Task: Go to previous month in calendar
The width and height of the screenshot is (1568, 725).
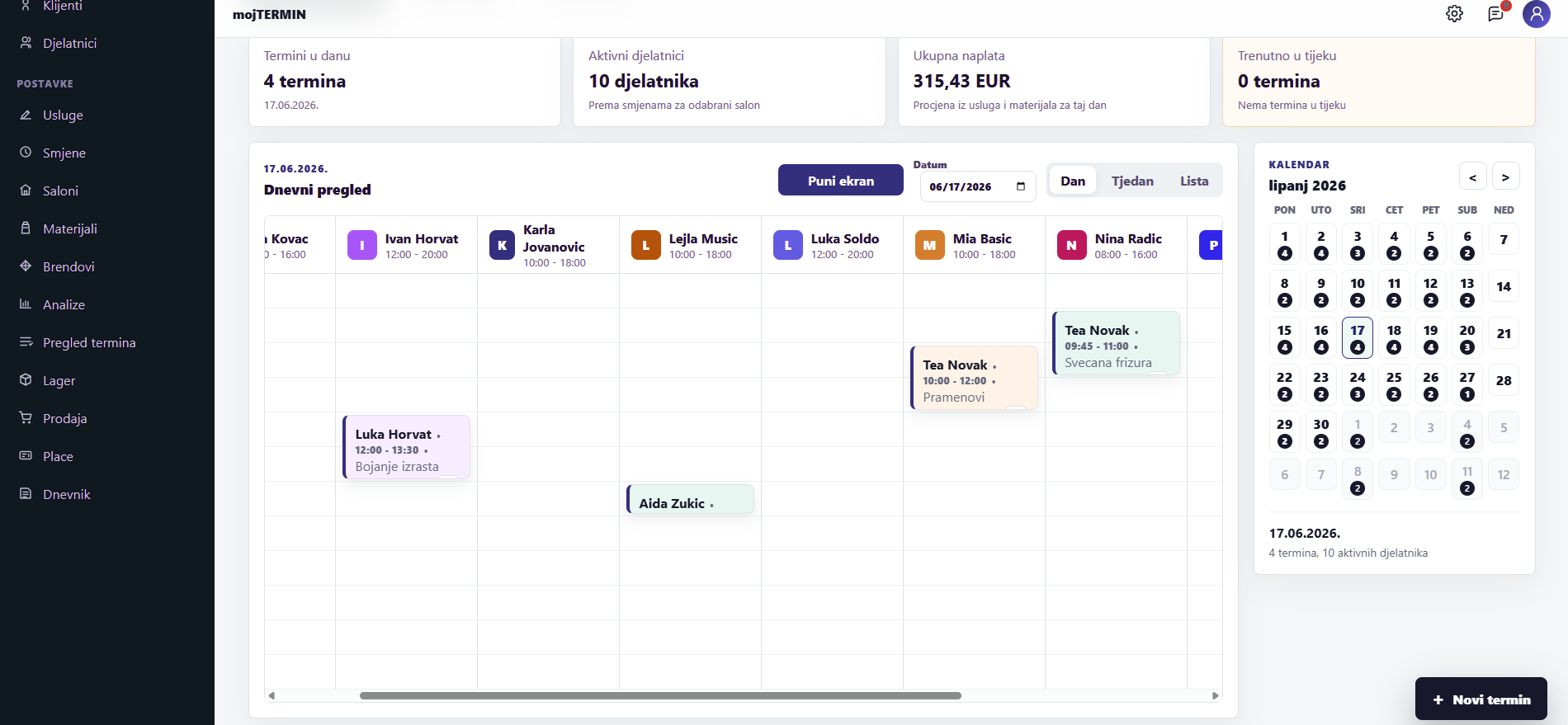Action: (x=1472, y=177)
